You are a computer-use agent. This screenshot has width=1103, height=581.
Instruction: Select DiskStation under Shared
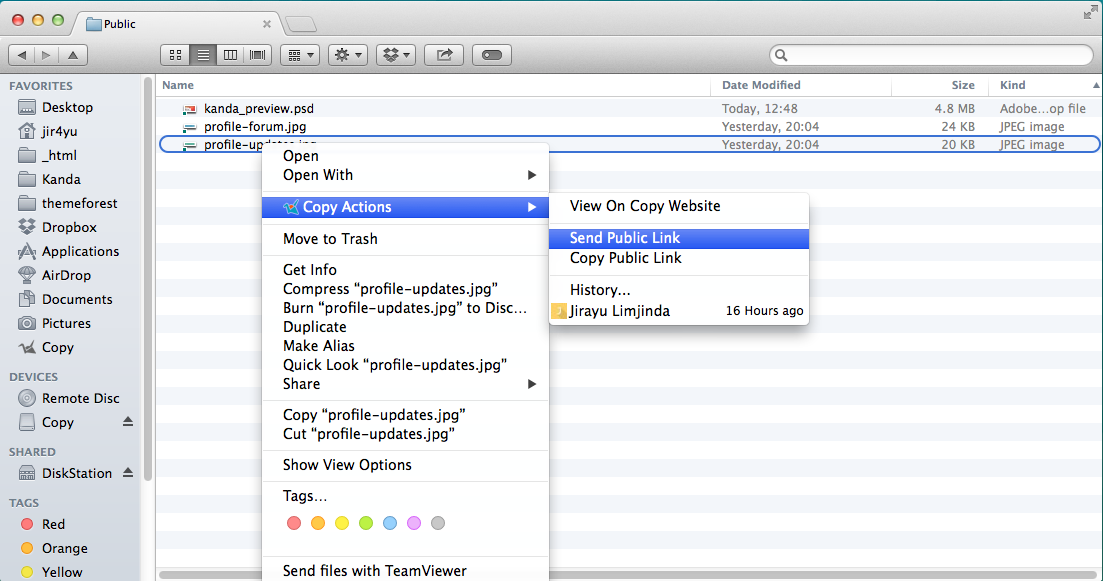point(77,473)
